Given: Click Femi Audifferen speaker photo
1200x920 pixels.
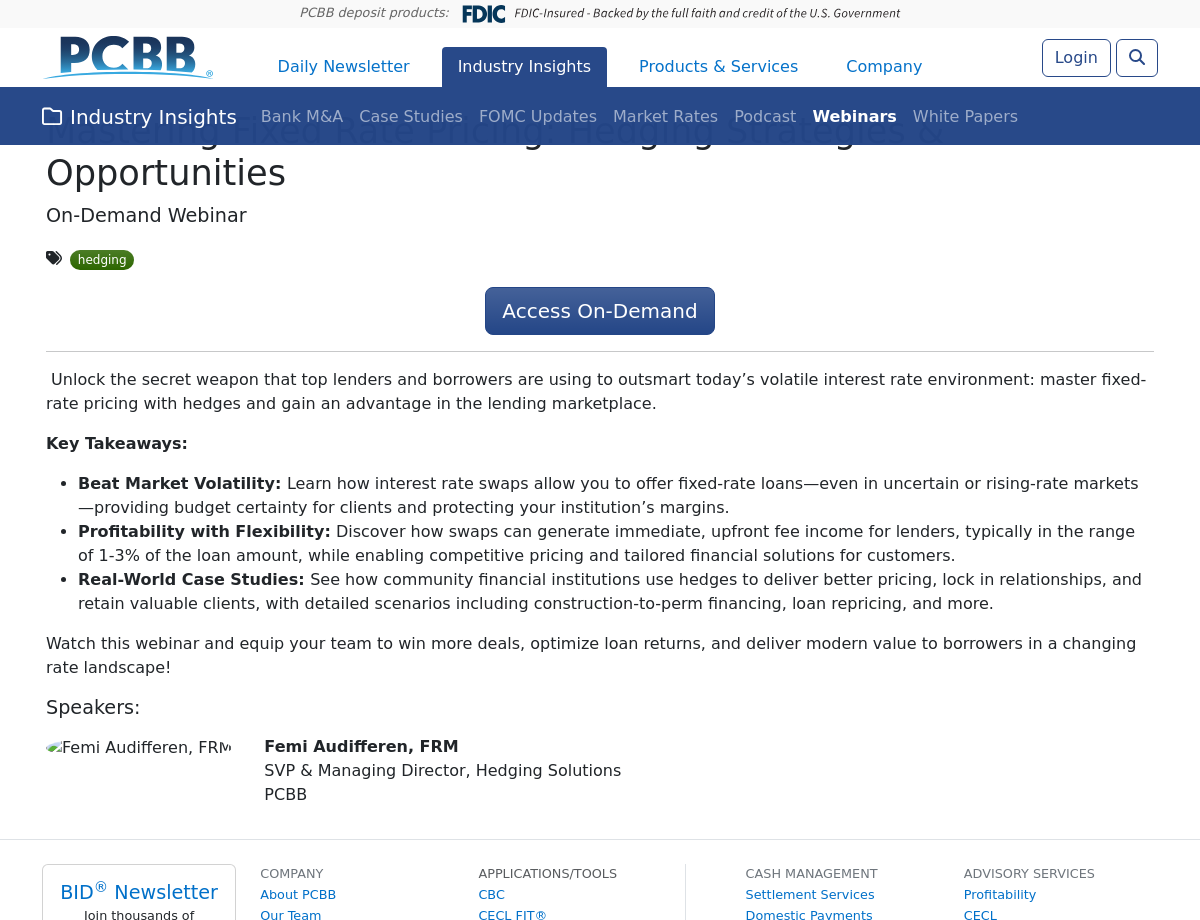Looking at the screenshot, I should tap(138, 748).
